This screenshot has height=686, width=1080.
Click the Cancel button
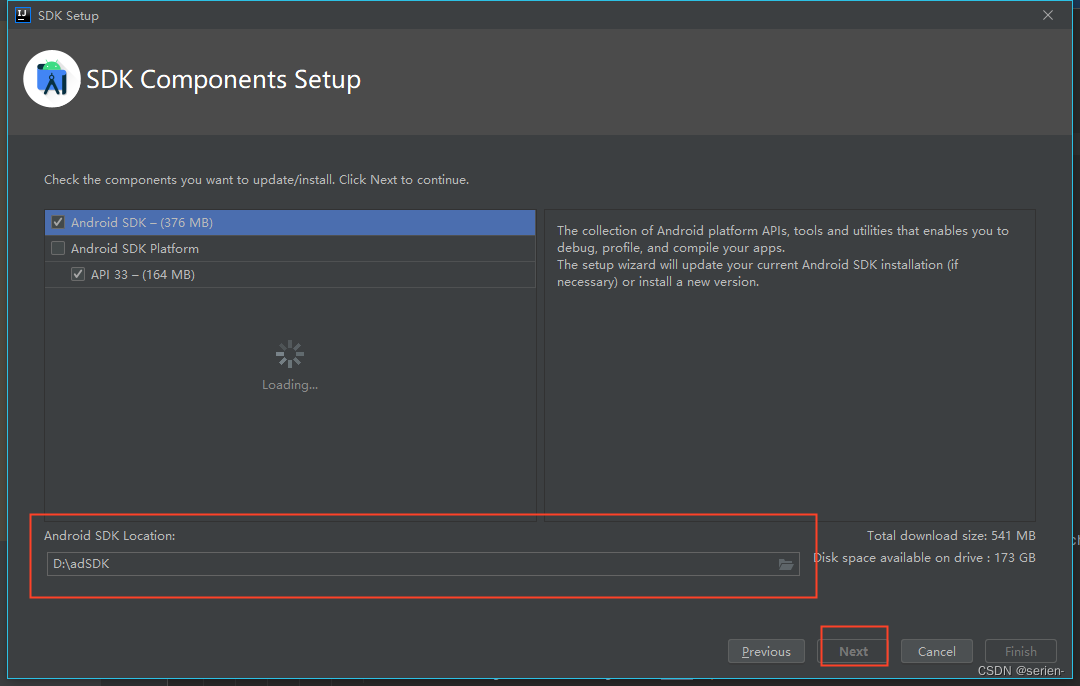tap(937, 652)
